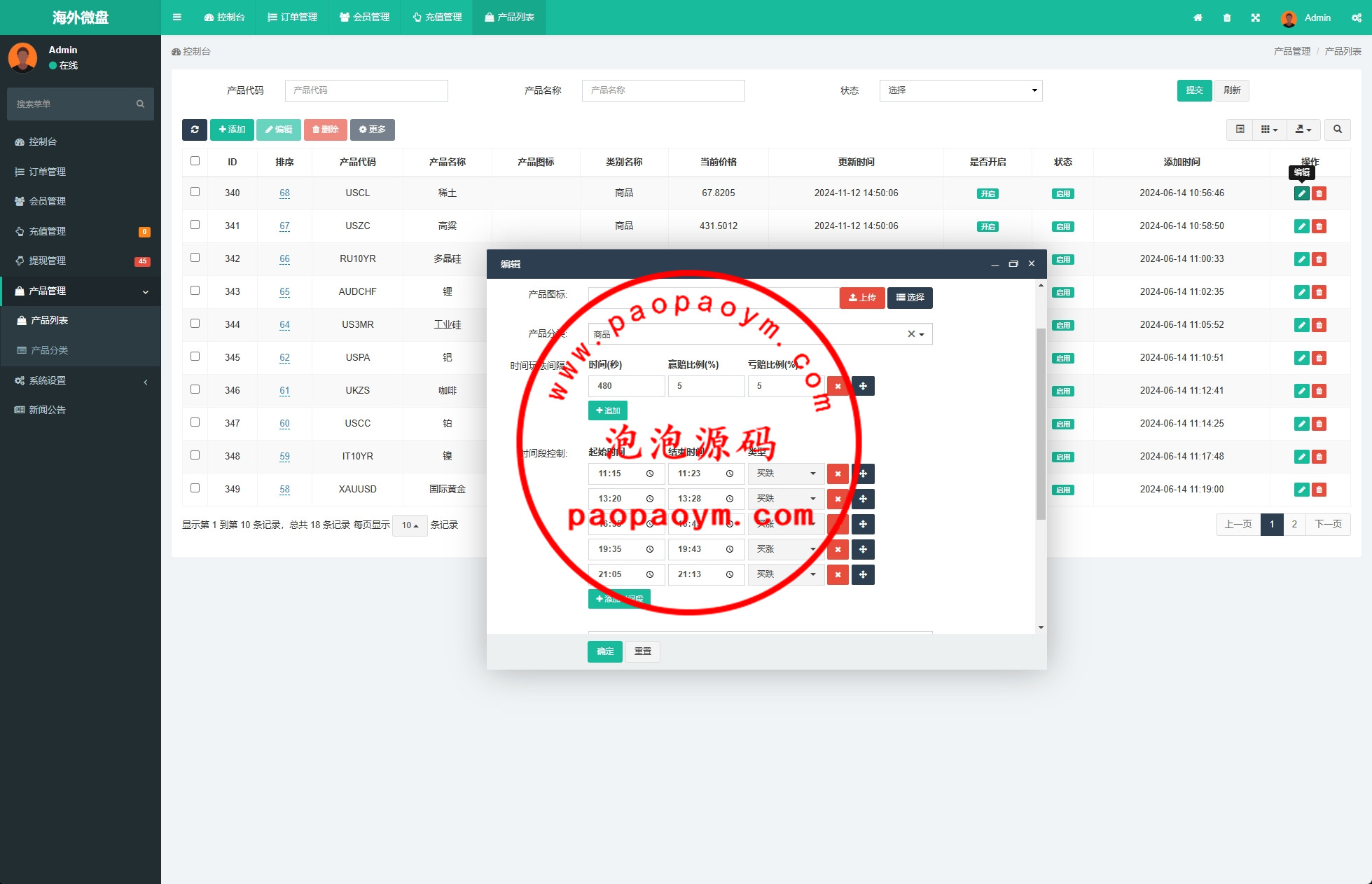
Task: Delete row 2024-06-14 11:19:00 trash icon
Action: click(x=1319, y=490)
